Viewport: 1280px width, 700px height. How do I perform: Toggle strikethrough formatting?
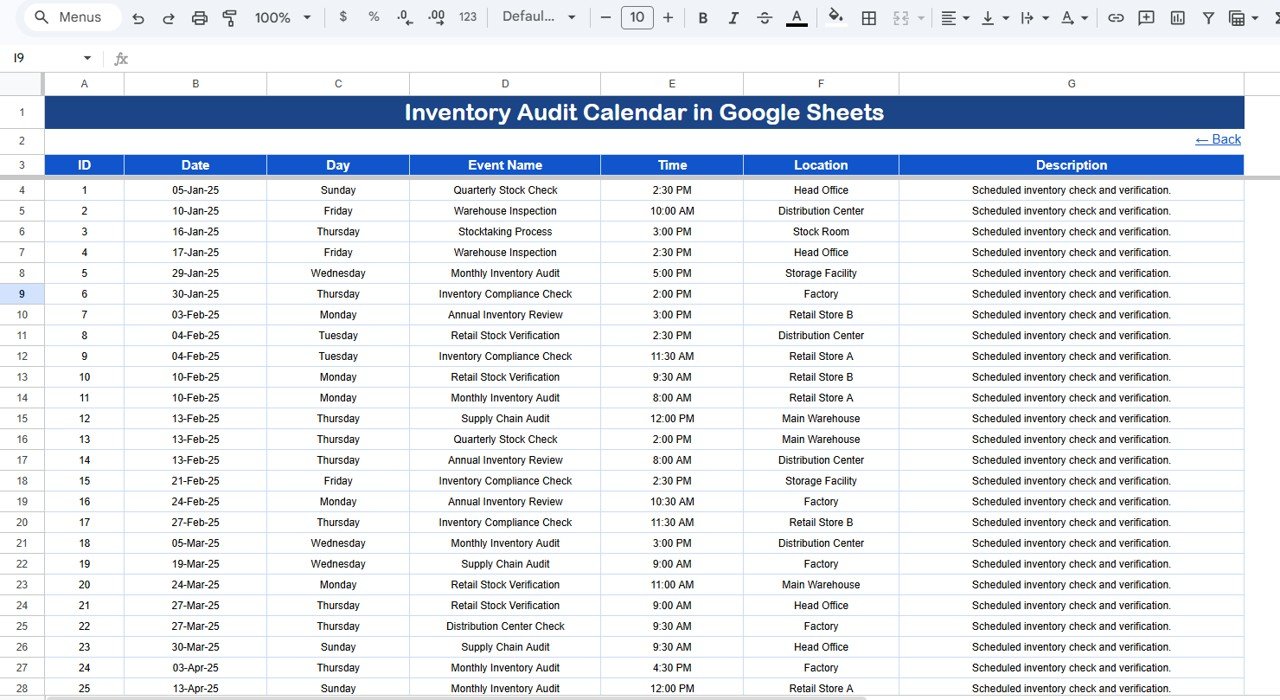click(765, 18)
